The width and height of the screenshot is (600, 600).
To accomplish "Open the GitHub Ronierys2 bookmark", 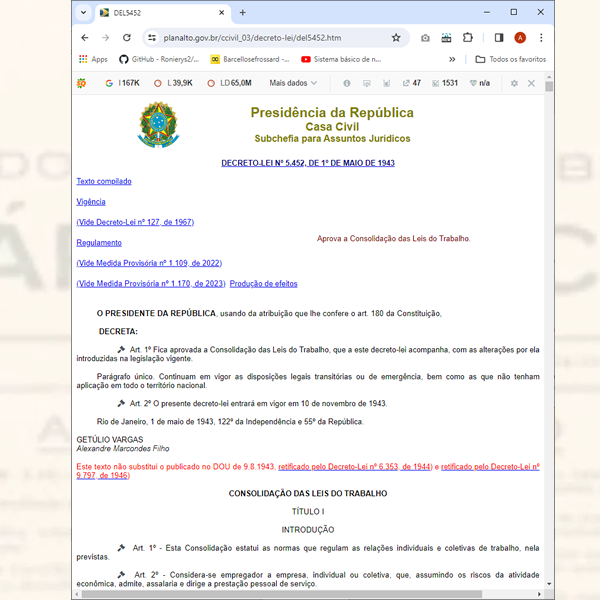I will point(159,59).
